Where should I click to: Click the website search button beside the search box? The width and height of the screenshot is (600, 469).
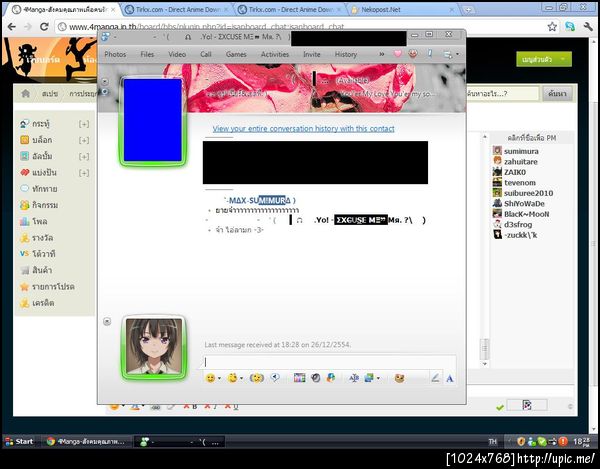tap(557, 93)
